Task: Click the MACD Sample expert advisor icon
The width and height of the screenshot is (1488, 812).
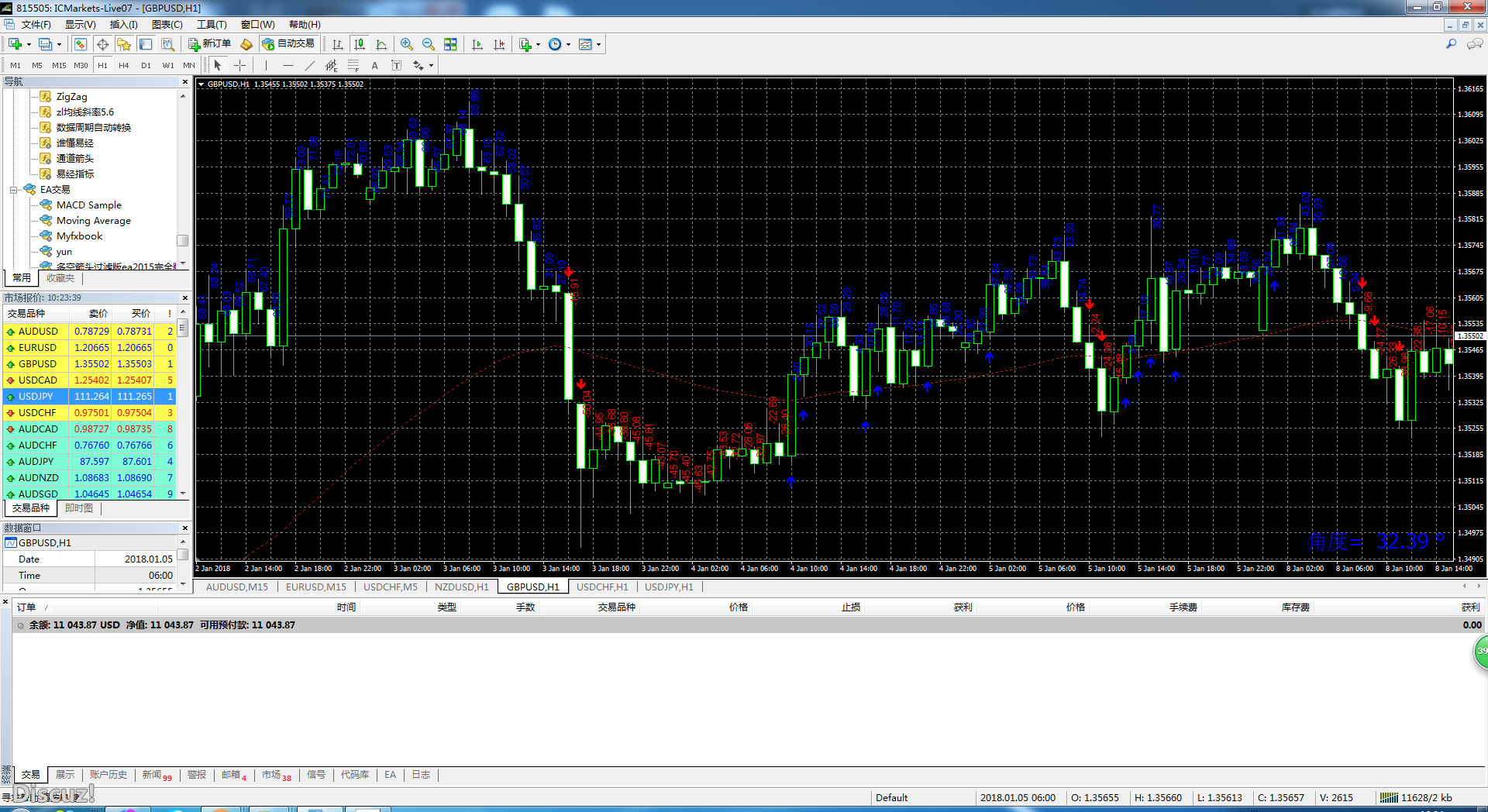Action: point(46,205)
